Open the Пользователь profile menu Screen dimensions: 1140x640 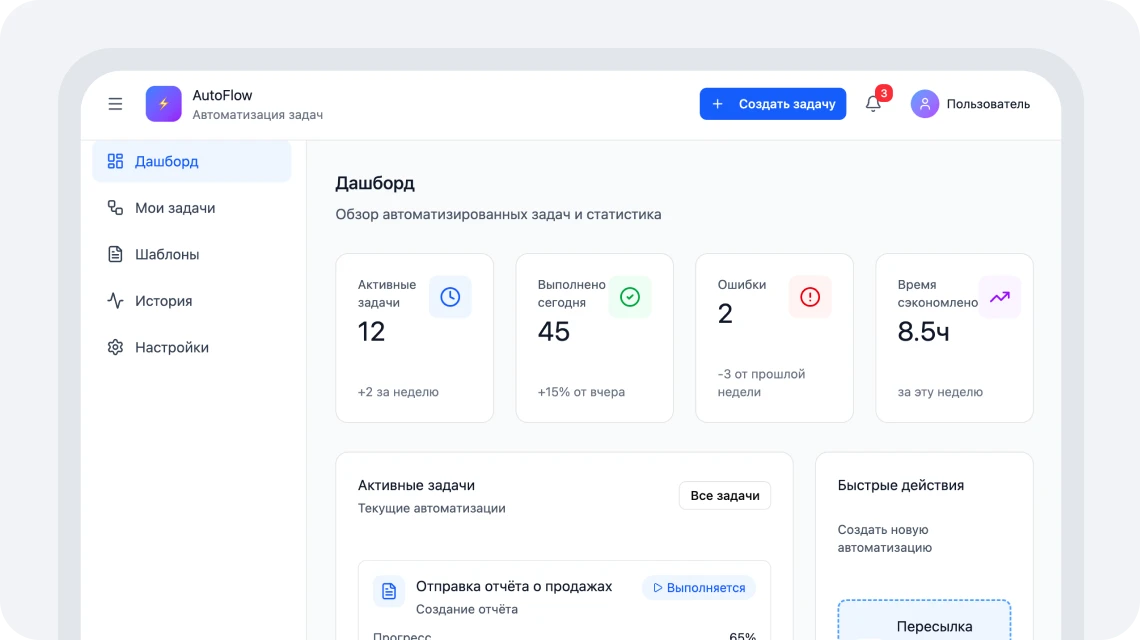pyautogui.click(x=987, y=104)
